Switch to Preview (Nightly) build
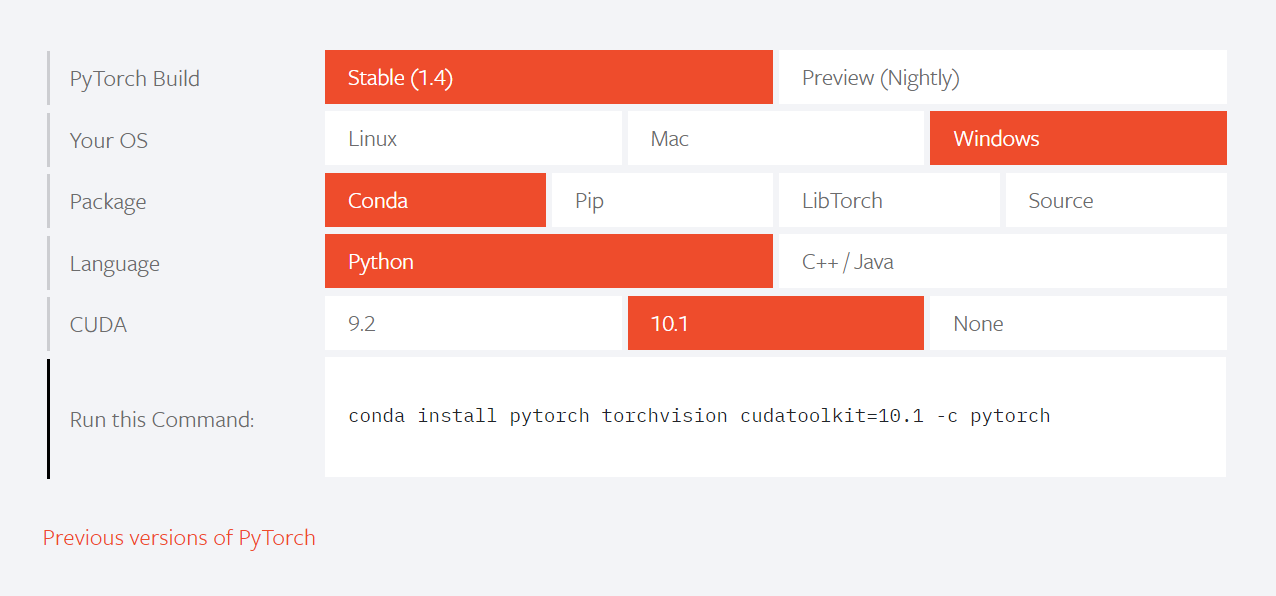 [1000, 77]
